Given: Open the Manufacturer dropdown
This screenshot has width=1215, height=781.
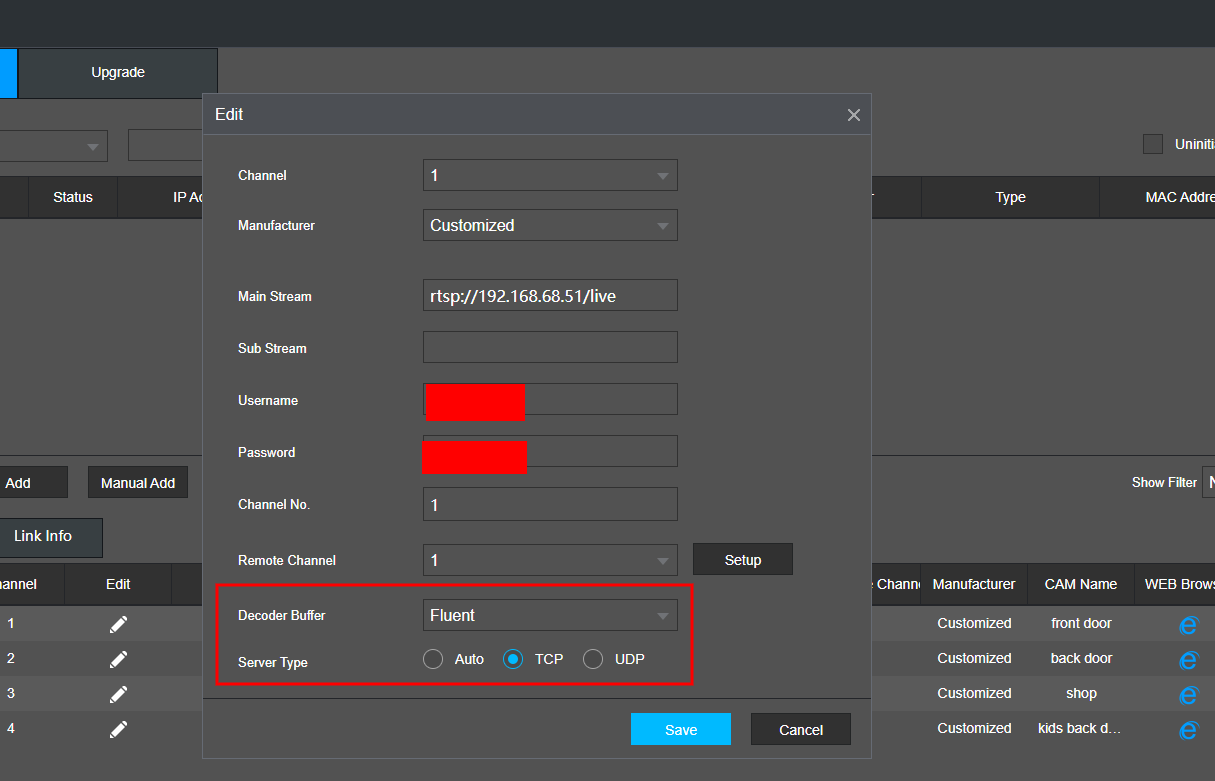Looking at the screenshot, I should coord(550,225).
